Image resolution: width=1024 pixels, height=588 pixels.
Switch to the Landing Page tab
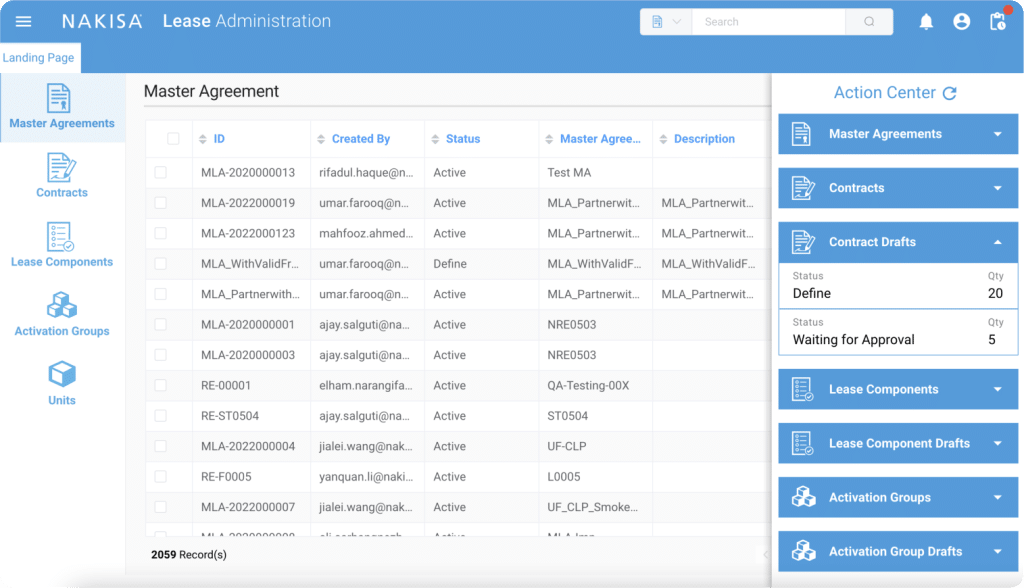coord(39,58)
